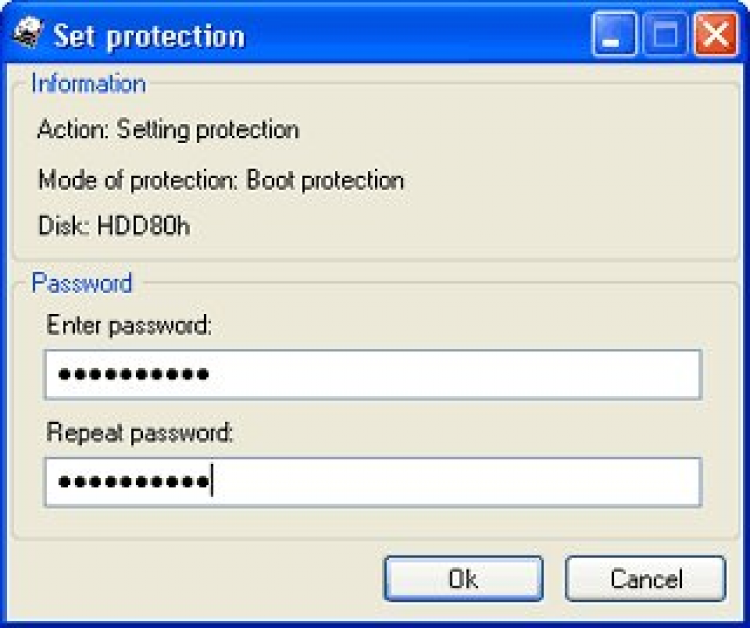Focus the Repeat password input field
Image resolution: width=750 pixels, height=628 pixels.
[373, 482]
